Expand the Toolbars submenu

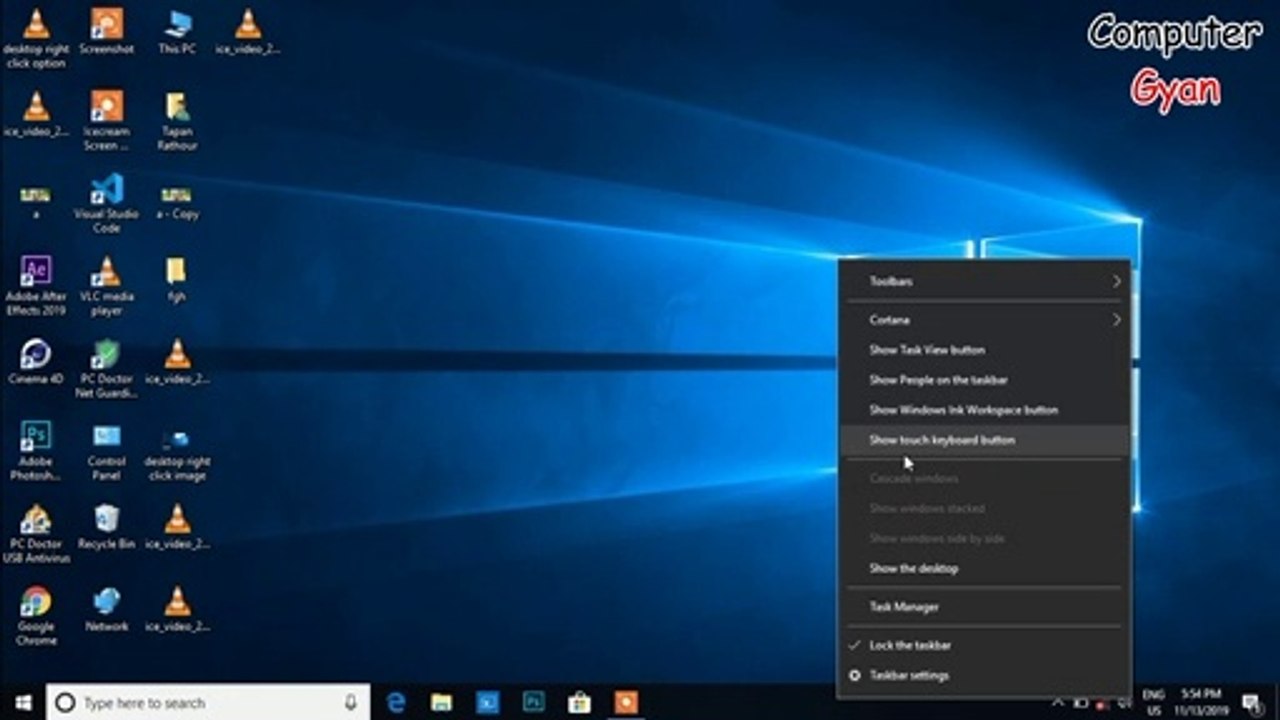pos(984,281)
